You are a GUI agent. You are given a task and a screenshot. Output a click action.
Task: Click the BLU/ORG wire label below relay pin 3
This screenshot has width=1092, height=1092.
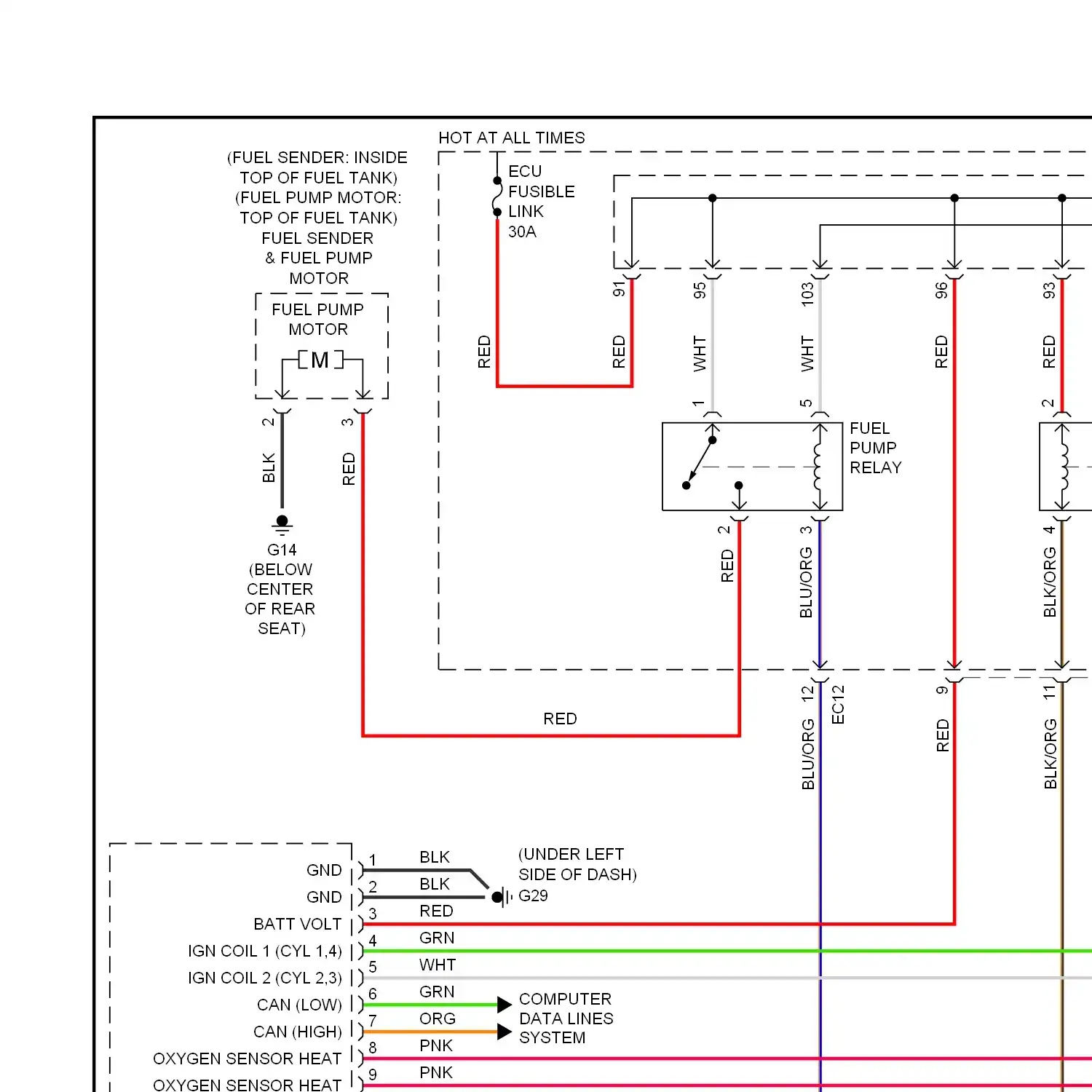[806, 582]
